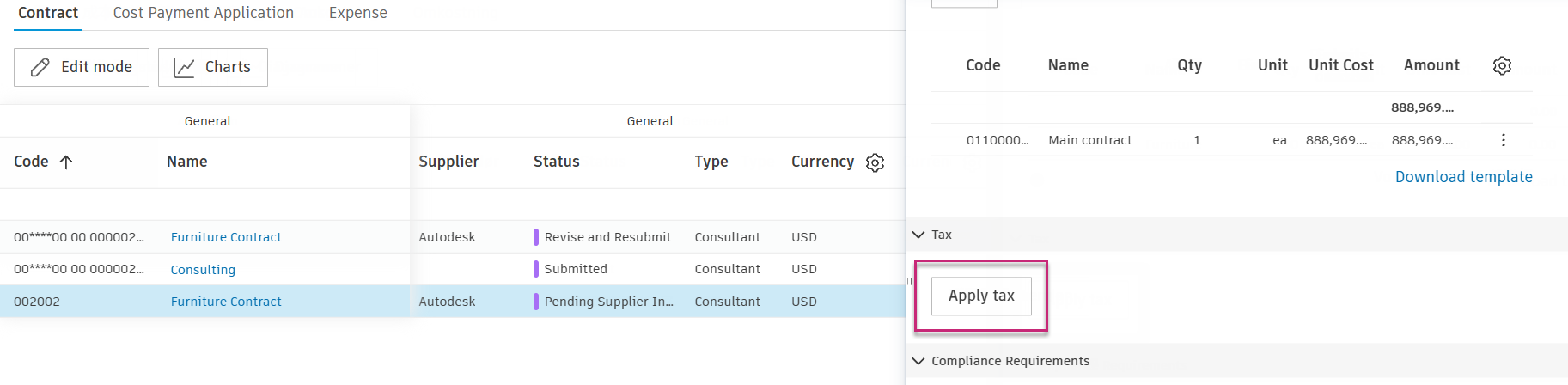Select the Contract tab

[x=48, y=13]
